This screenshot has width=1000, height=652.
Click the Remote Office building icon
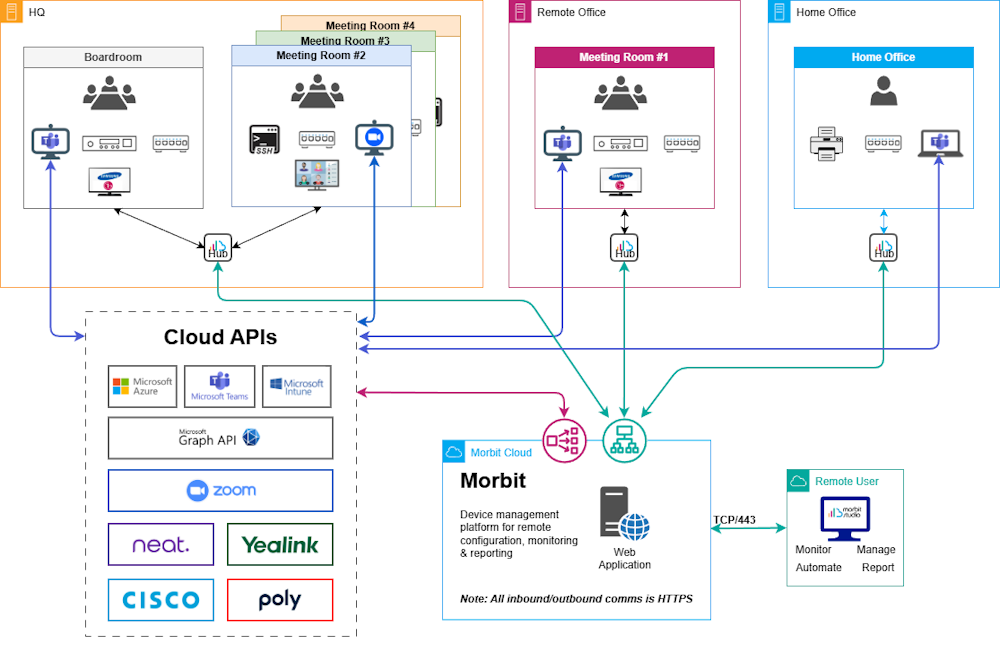(520, 11)
